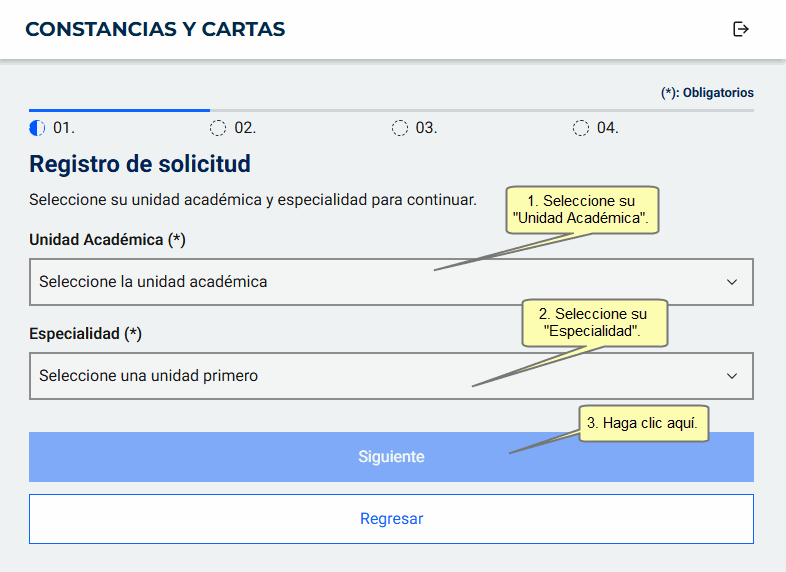Select the "04." step label
This screenshot has width=786, height=572.
(608, 128)
